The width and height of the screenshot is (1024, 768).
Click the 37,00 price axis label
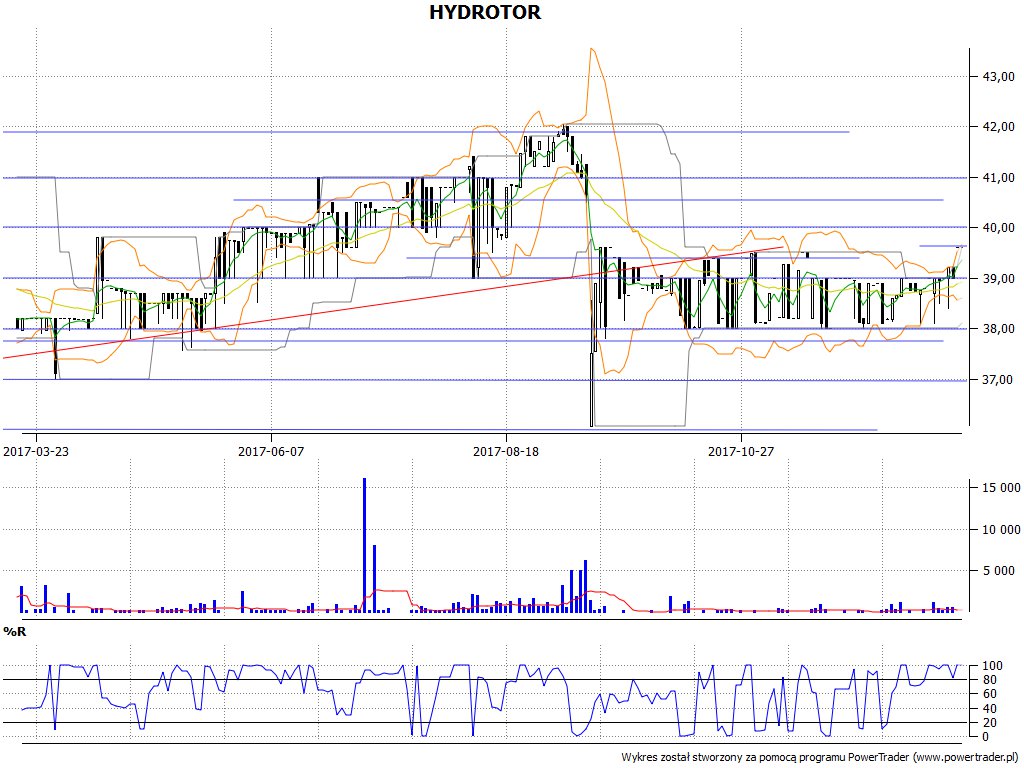(999, 379)
